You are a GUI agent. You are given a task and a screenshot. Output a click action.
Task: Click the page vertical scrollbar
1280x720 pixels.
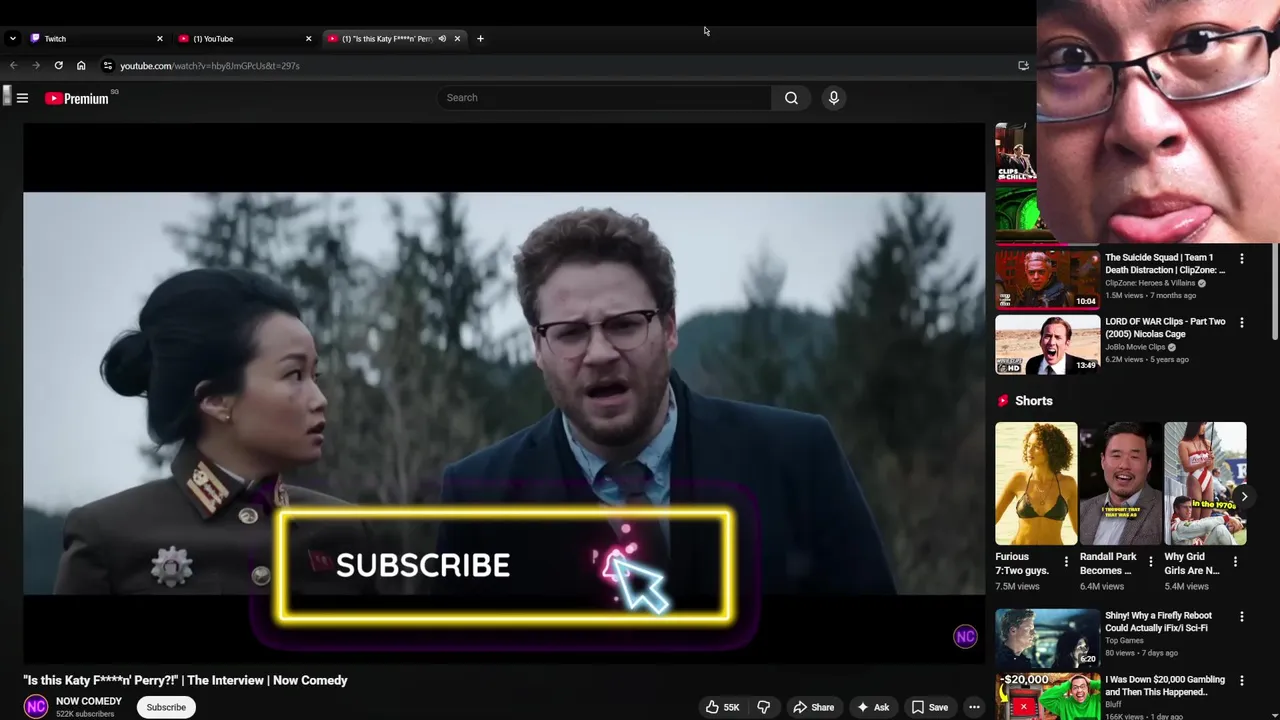(x=1275, y=290)
